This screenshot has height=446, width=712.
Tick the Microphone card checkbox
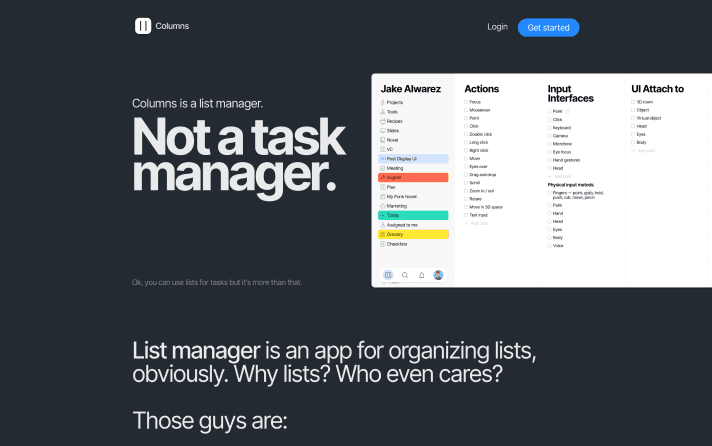coord(549,144)
